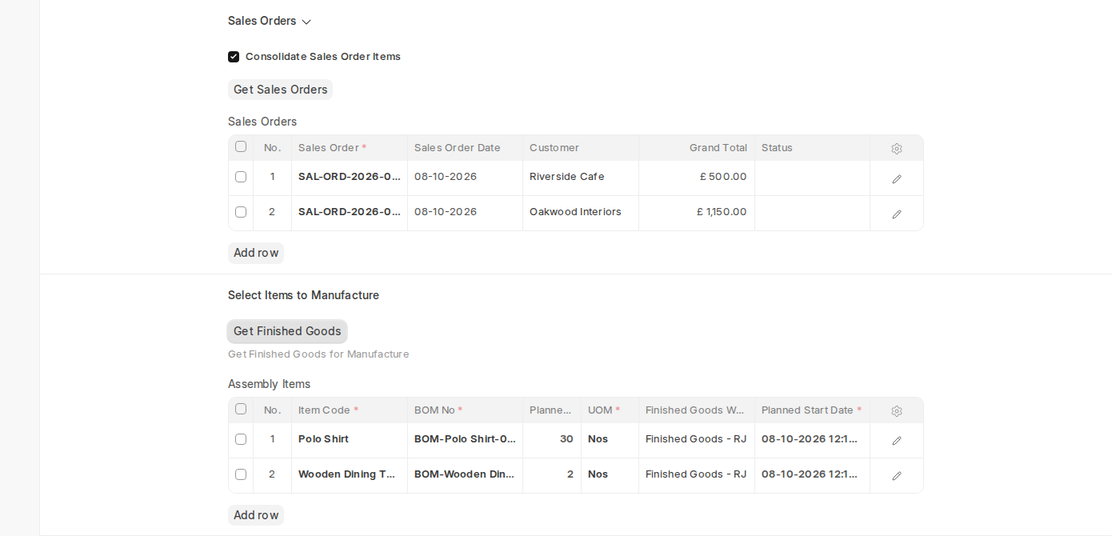Add row to Assembly Items table
The width and height of the screenshot is (1120, 536).
pos(256,515)
